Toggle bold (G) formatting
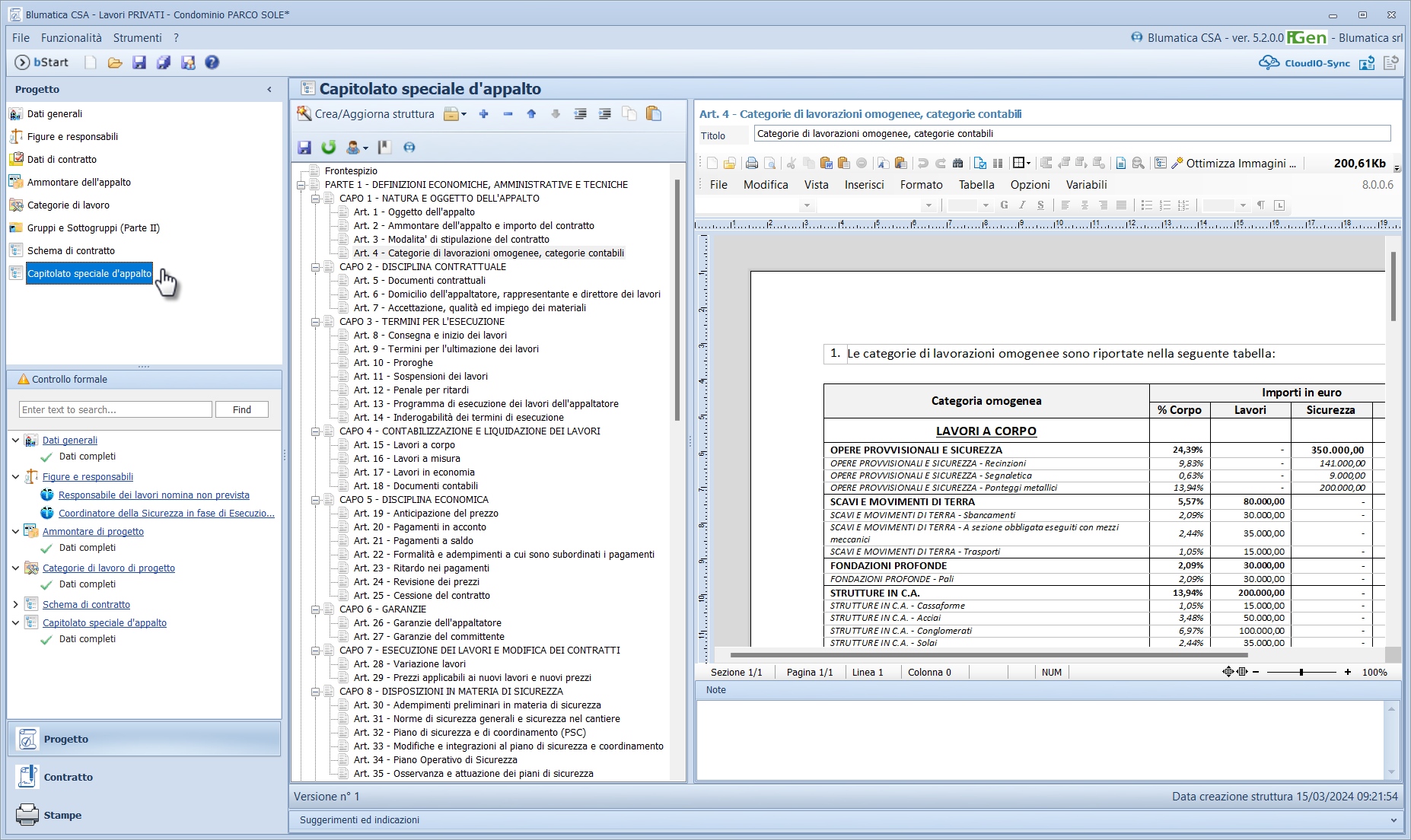 [1004, 205]
